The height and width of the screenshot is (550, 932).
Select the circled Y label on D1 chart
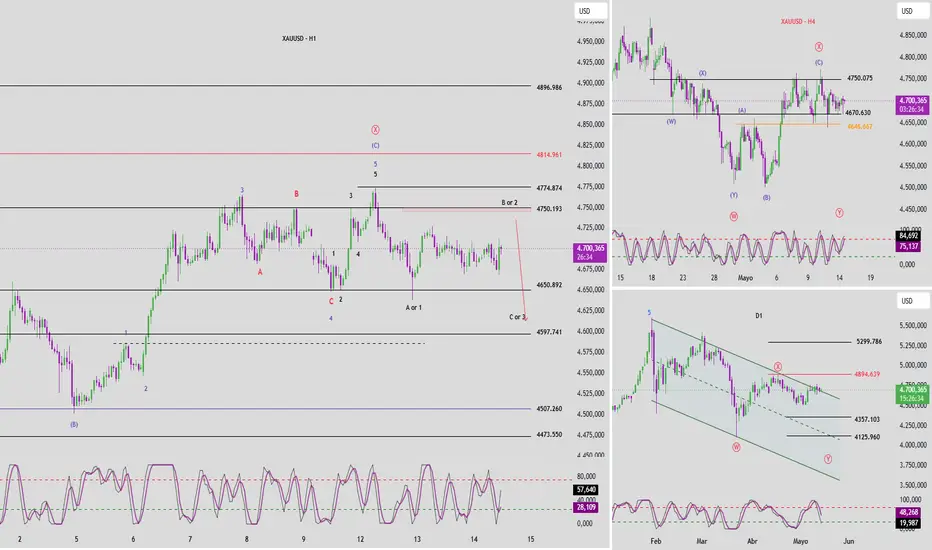(x=828, y=458)
